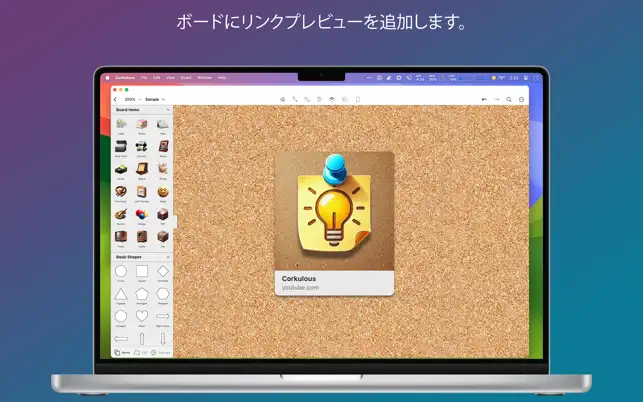Click the menu bar clock
The height and width of the screenshot is (402, 643).
tap(514, 78)
